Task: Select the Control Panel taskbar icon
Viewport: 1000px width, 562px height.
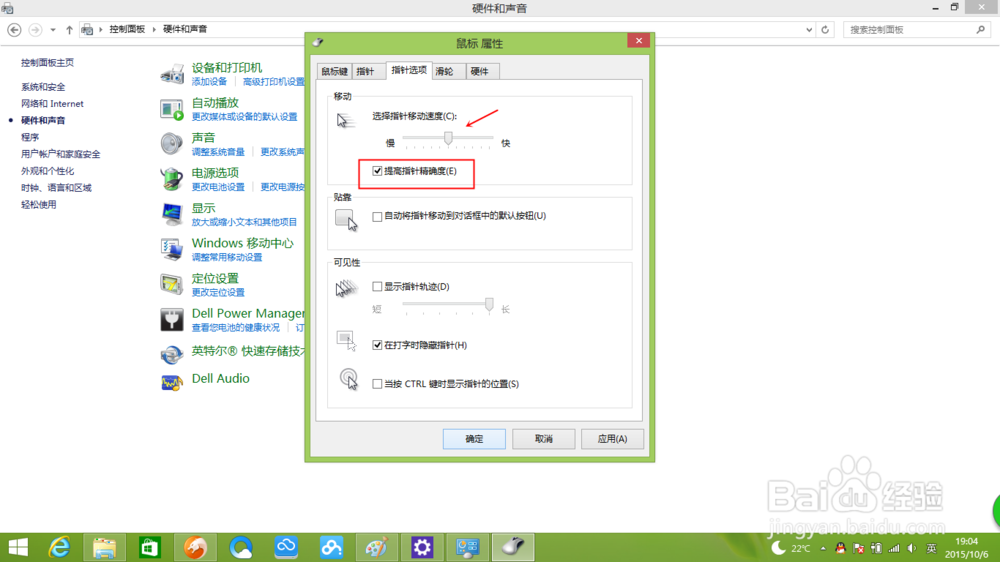Action: (x=467, y=547)
